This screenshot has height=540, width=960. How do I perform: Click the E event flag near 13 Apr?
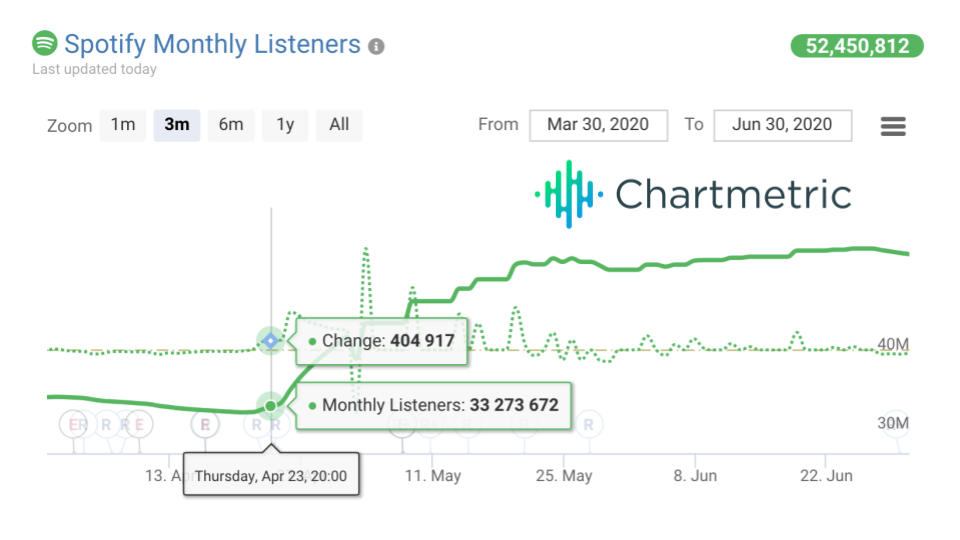click(x=139, y=424)
